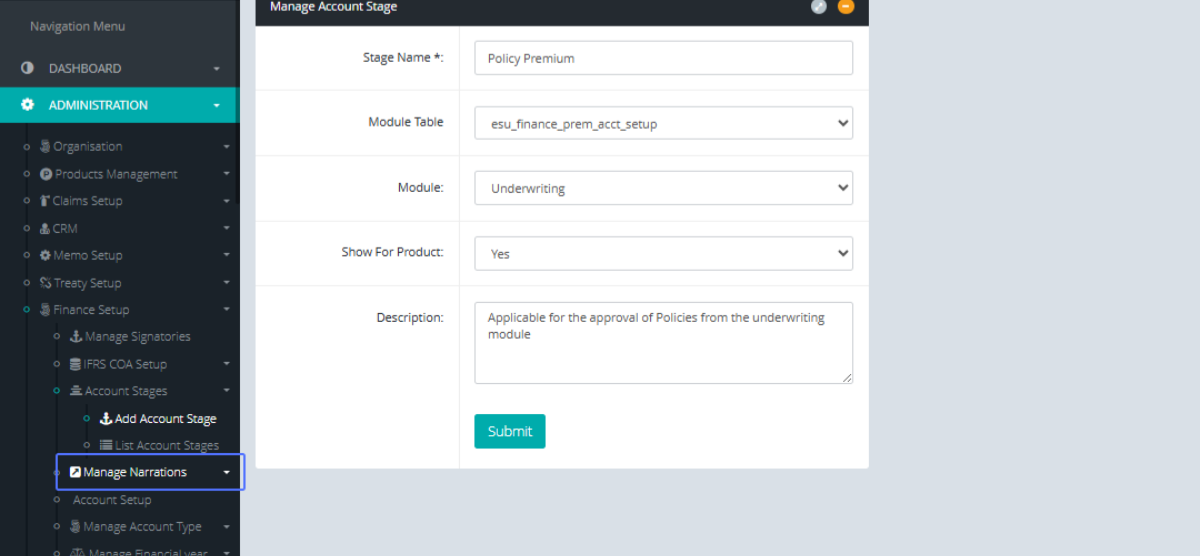
Task: Click the IFRS COA Setup database icon
Action: (75, 364)
